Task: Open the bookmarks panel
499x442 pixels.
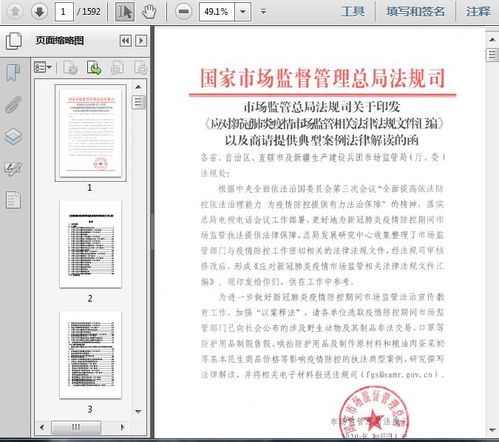Action: [x=13, y=72]
